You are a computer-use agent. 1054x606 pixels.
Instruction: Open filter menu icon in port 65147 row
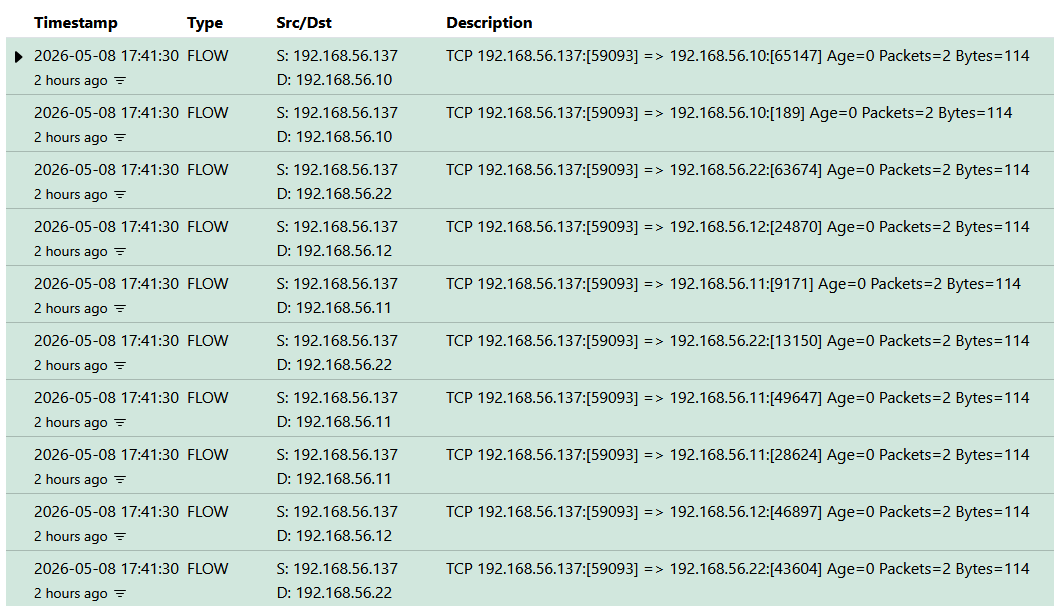pyautogui.click(x=120, y=81)
